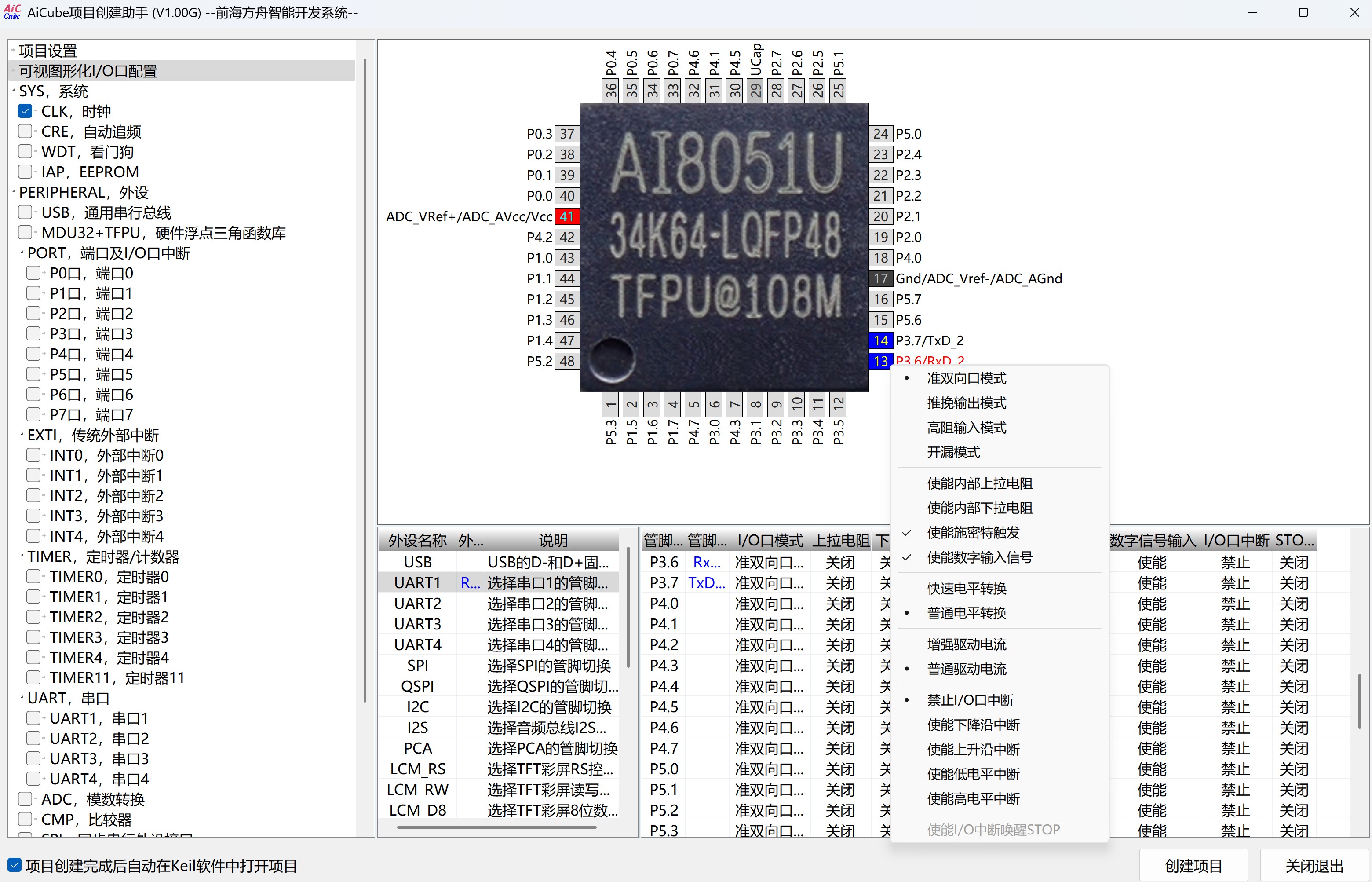This screenshot has width=1372, height=882.
Task: Select 项目设置 in the tree
Action: coord(47,51)
